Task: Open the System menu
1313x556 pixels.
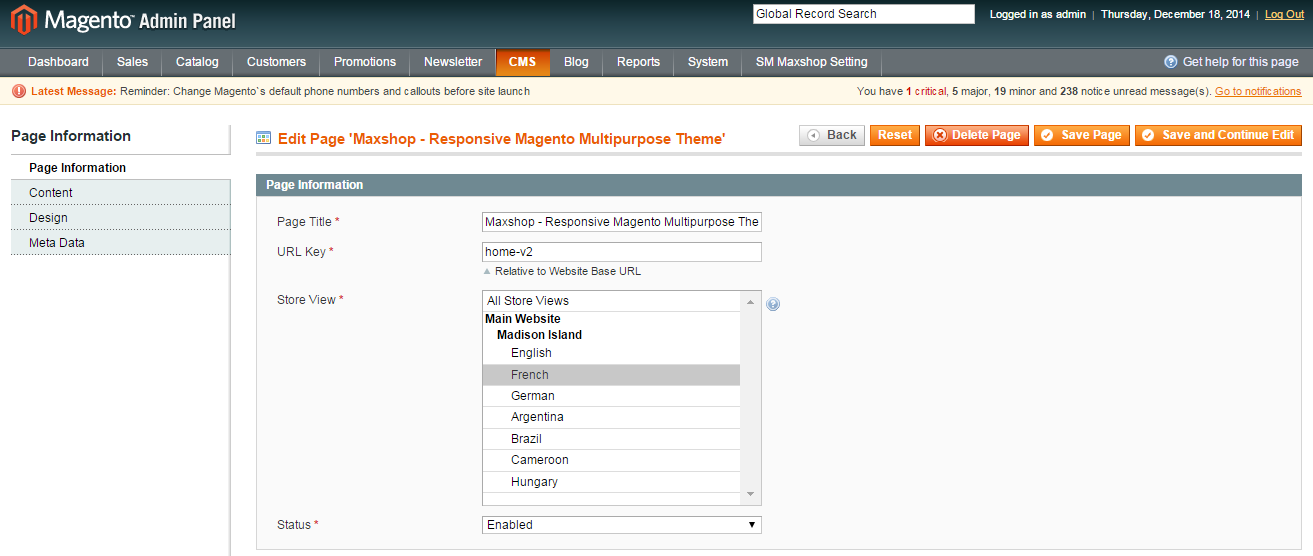Action: (708, 62)
